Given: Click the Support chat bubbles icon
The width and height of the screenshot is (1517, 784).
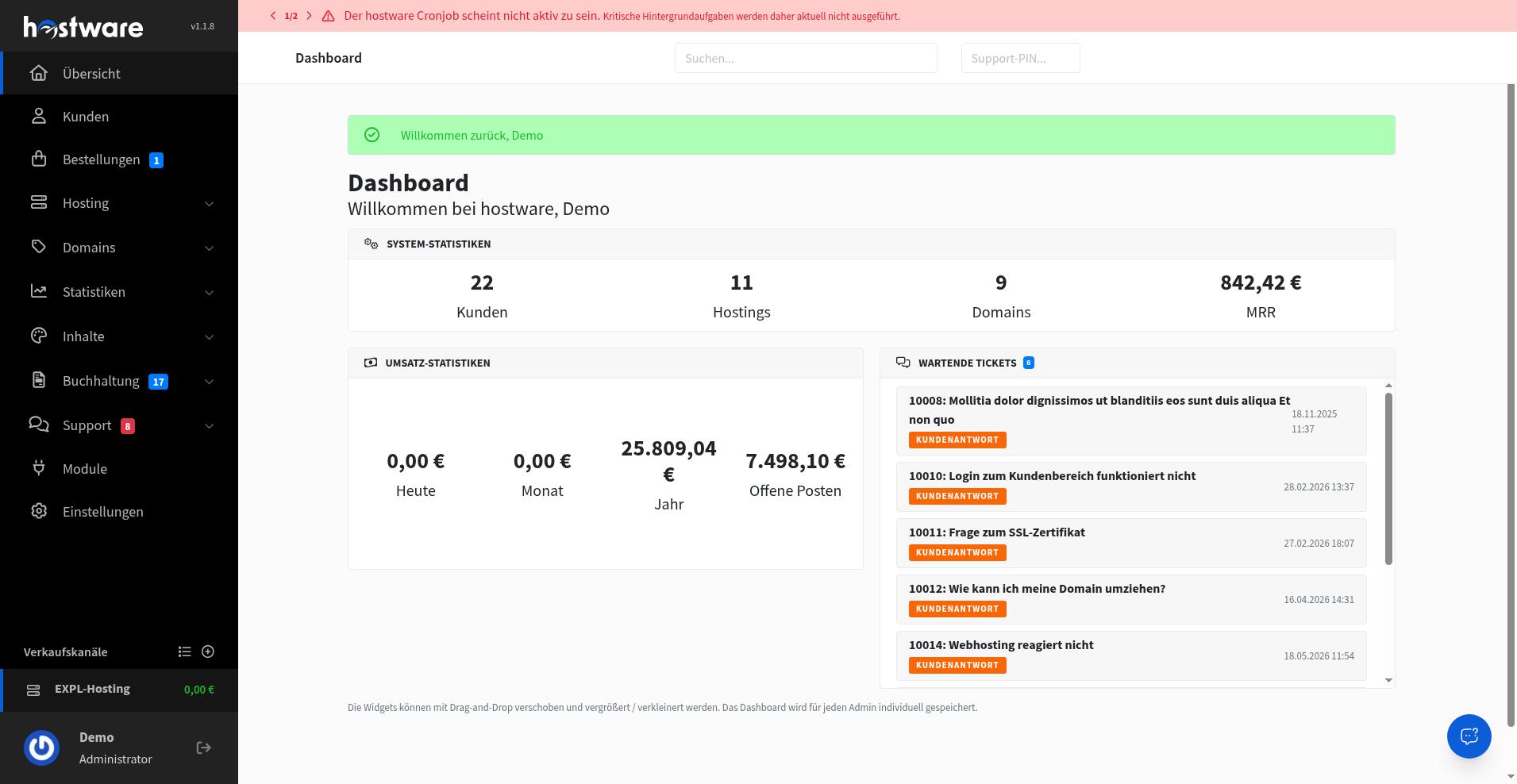Looking at the screenshot, I should [39, 425].
